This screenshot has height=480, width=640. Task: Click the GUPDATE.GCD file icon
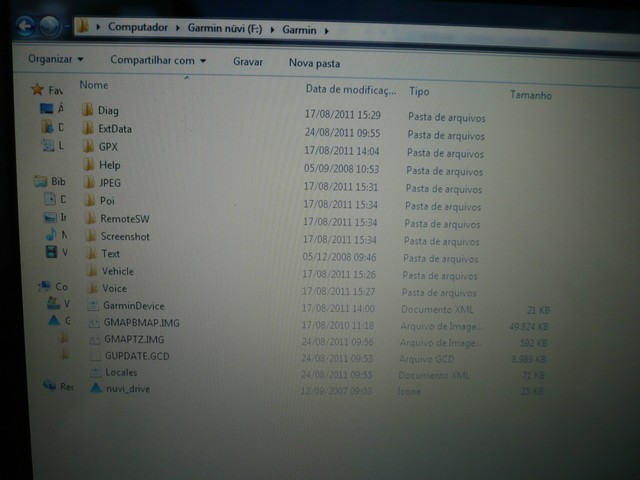click(x=95, y=356)
